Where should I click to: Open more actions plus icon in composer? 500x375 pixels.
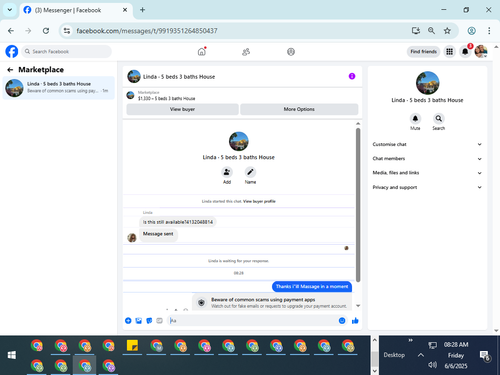click(x=128, y=321)
